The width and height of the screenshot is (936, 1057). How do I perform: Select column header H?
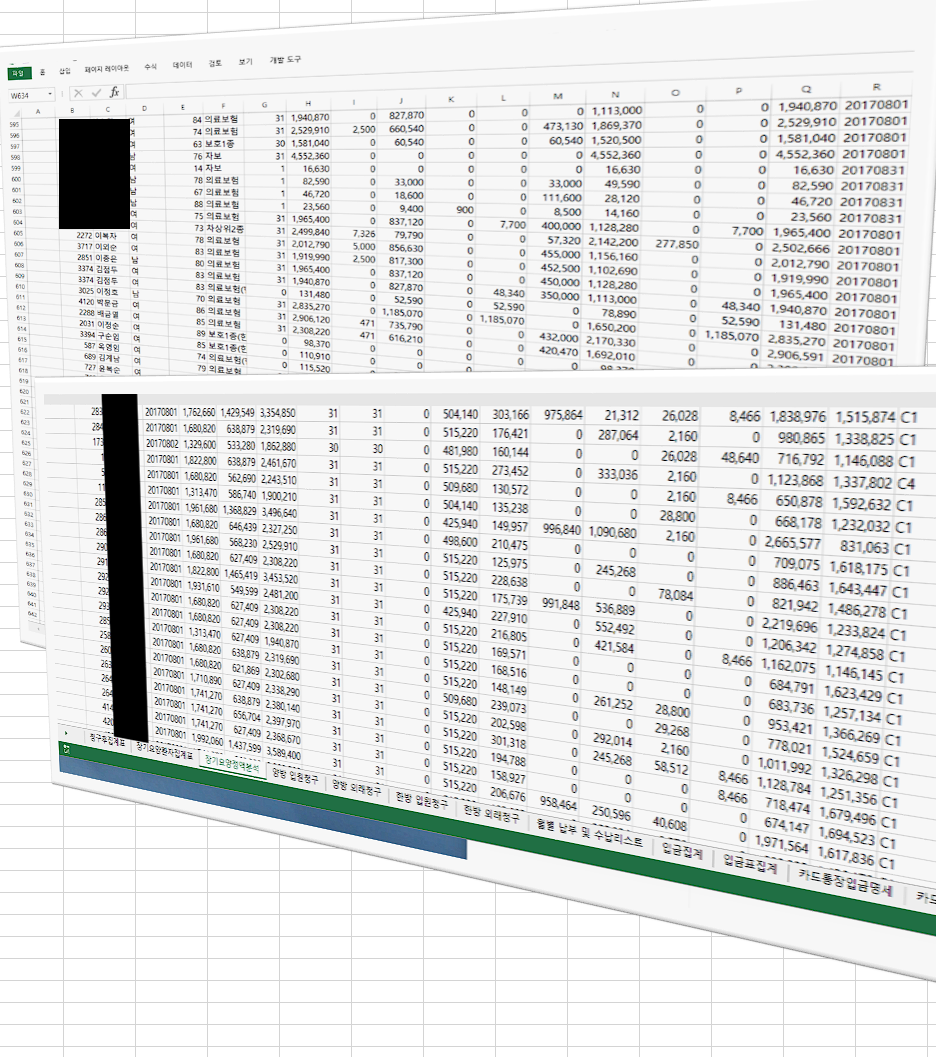point(309,101)
